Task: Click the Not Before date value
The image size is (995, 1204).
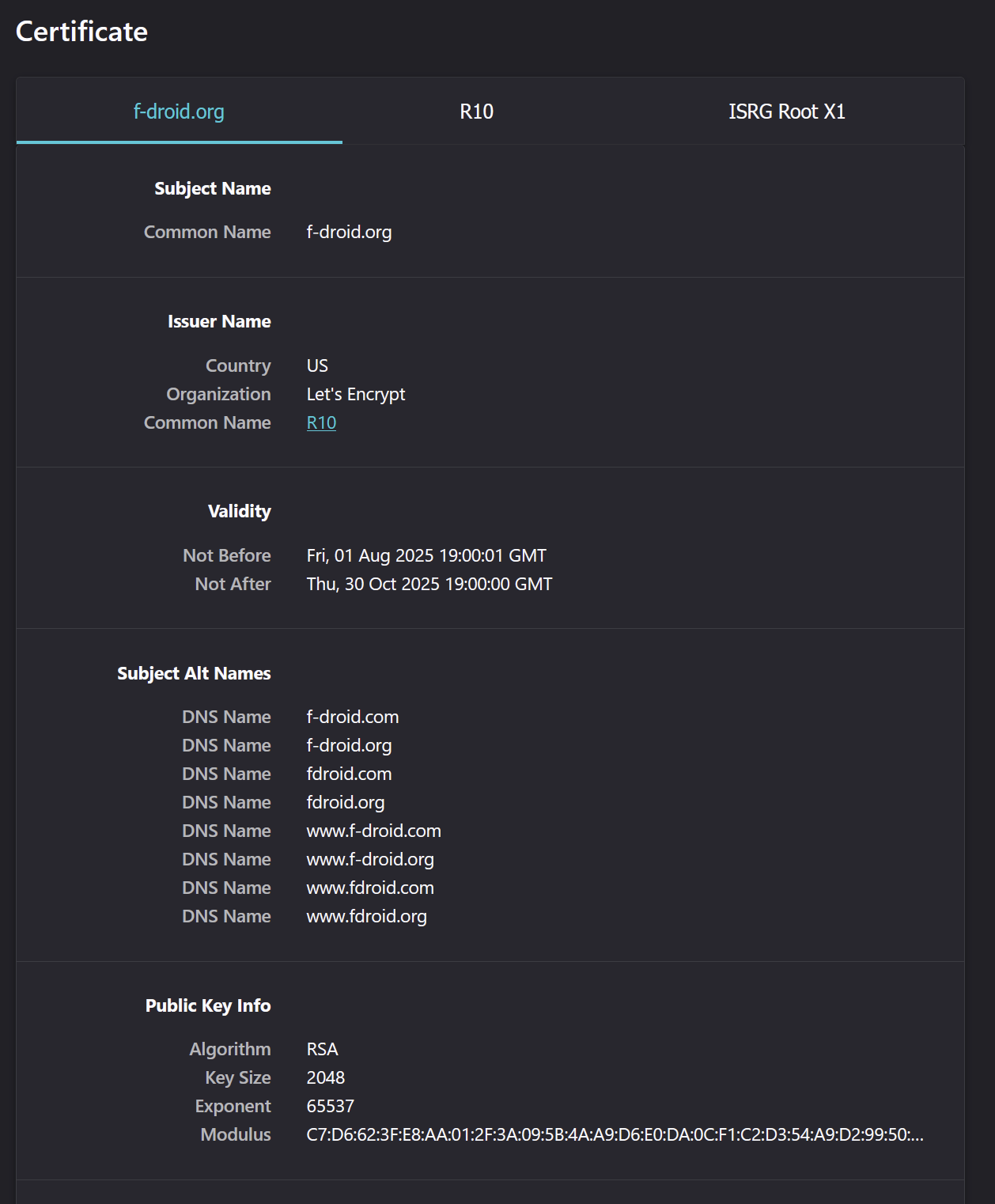Action: tap(426, 555)
